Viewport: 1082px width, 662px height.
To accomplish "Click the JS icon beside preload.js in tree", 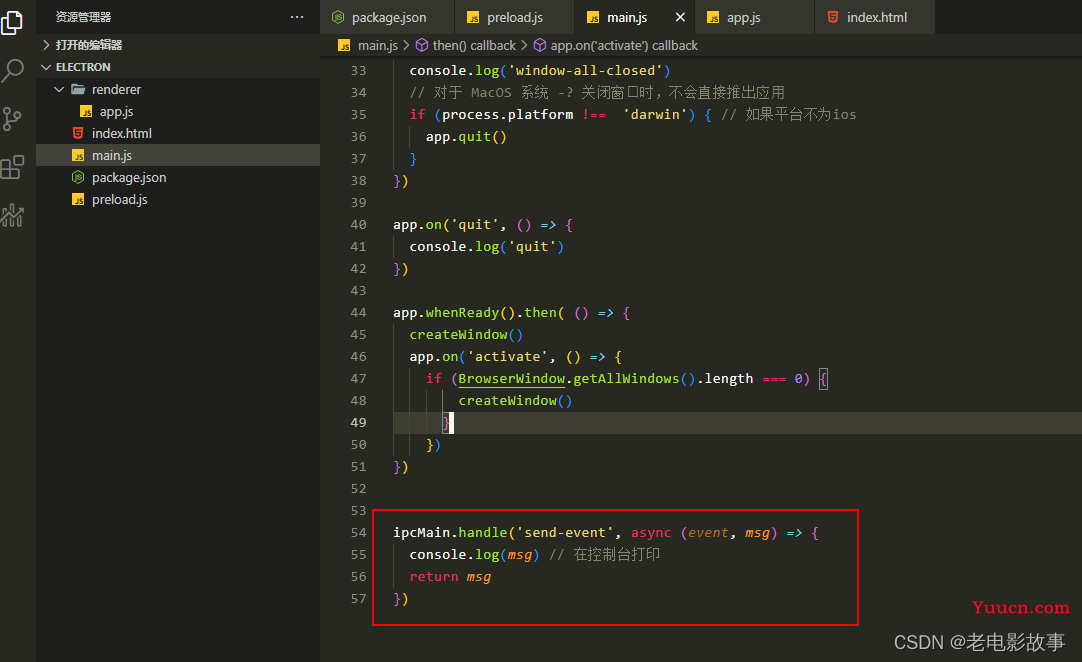I will [78, 199].
